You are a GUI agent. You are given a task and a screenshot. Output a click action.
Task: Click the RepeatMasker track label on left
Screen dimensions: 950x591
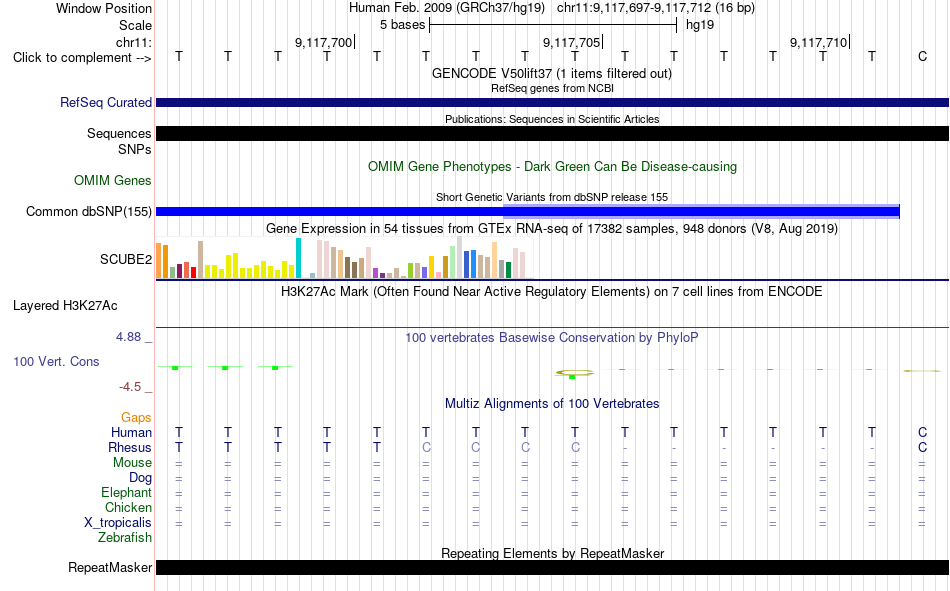[110, 567]
